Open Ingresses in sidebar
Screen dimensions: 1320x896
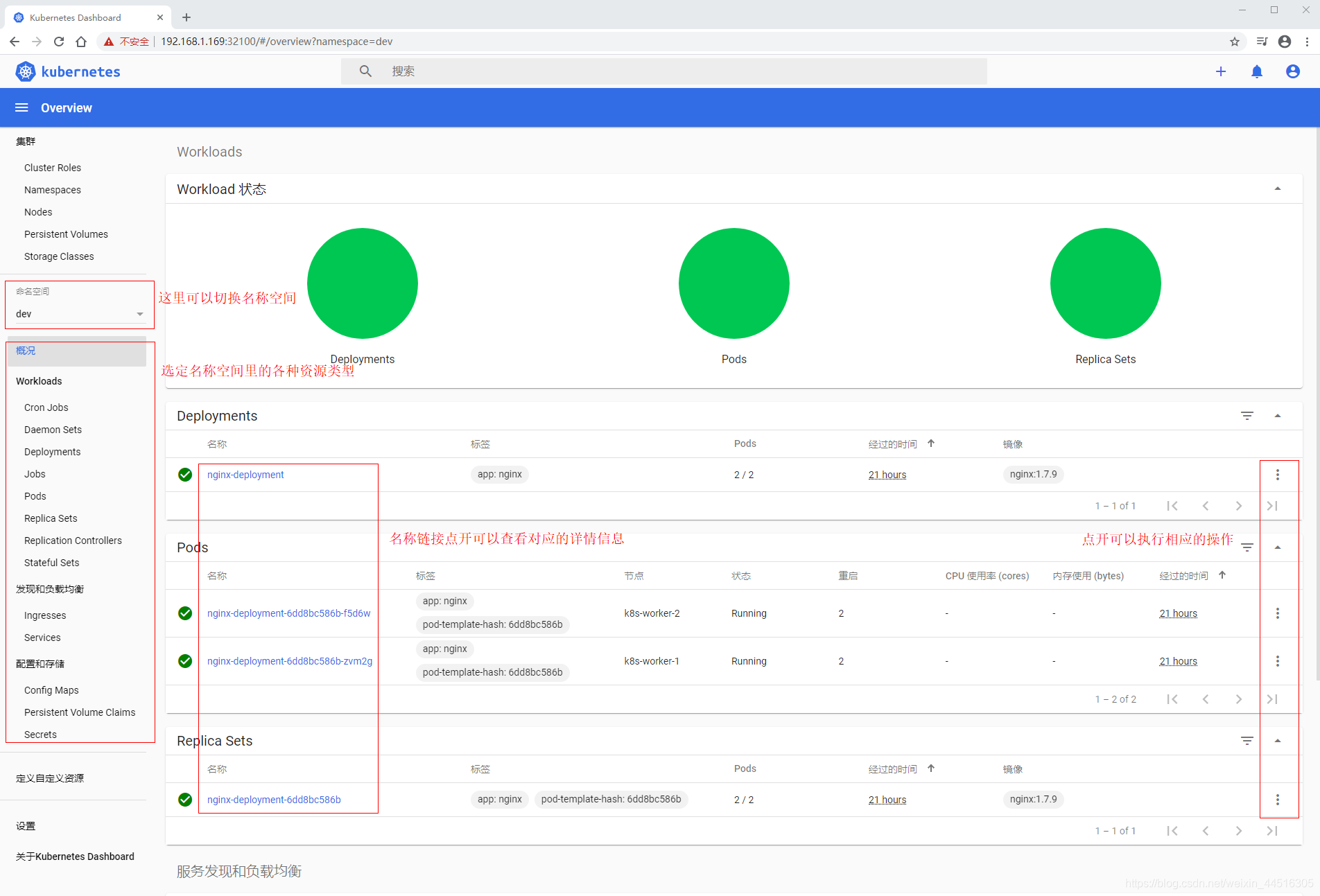45,615
